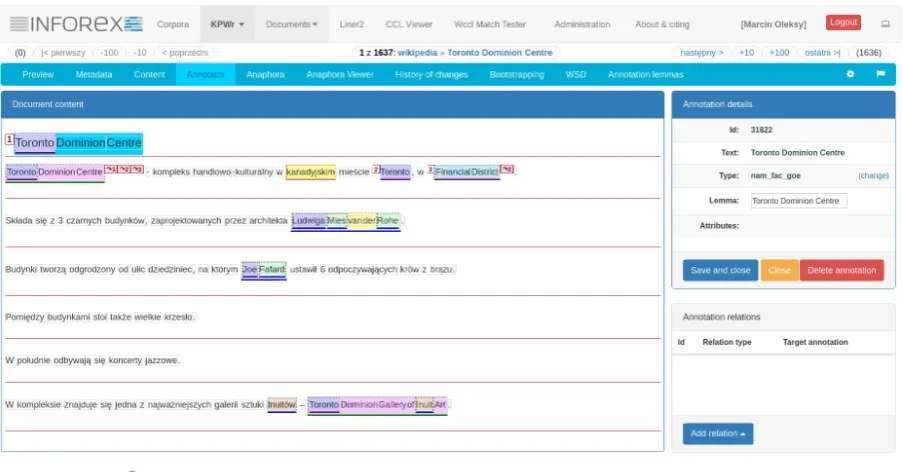903x472 pixels.
Task: Open CCL Viewer page
Action: pos(408,24)
